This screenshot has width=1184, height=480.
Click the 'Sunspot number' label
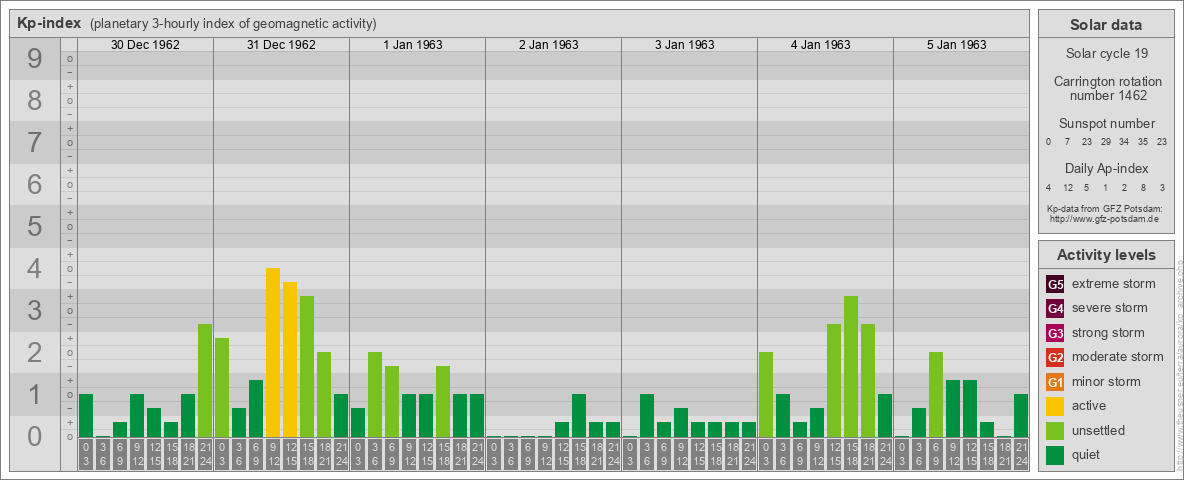[x=1106, y=124]
